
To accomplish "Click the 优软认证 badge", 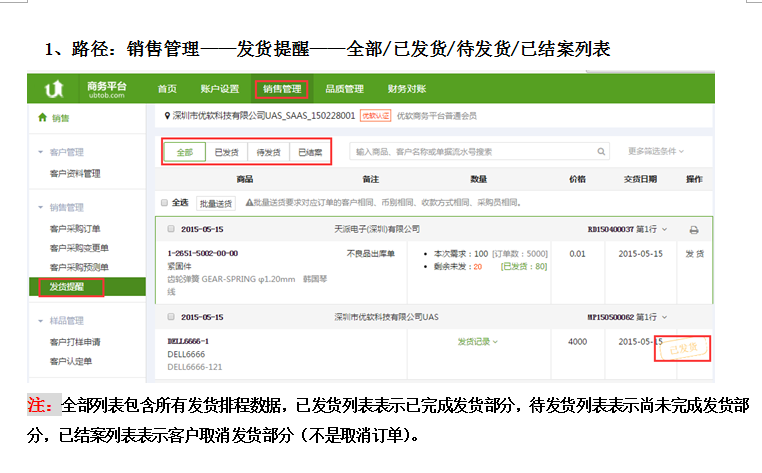I will coord(373,116).
